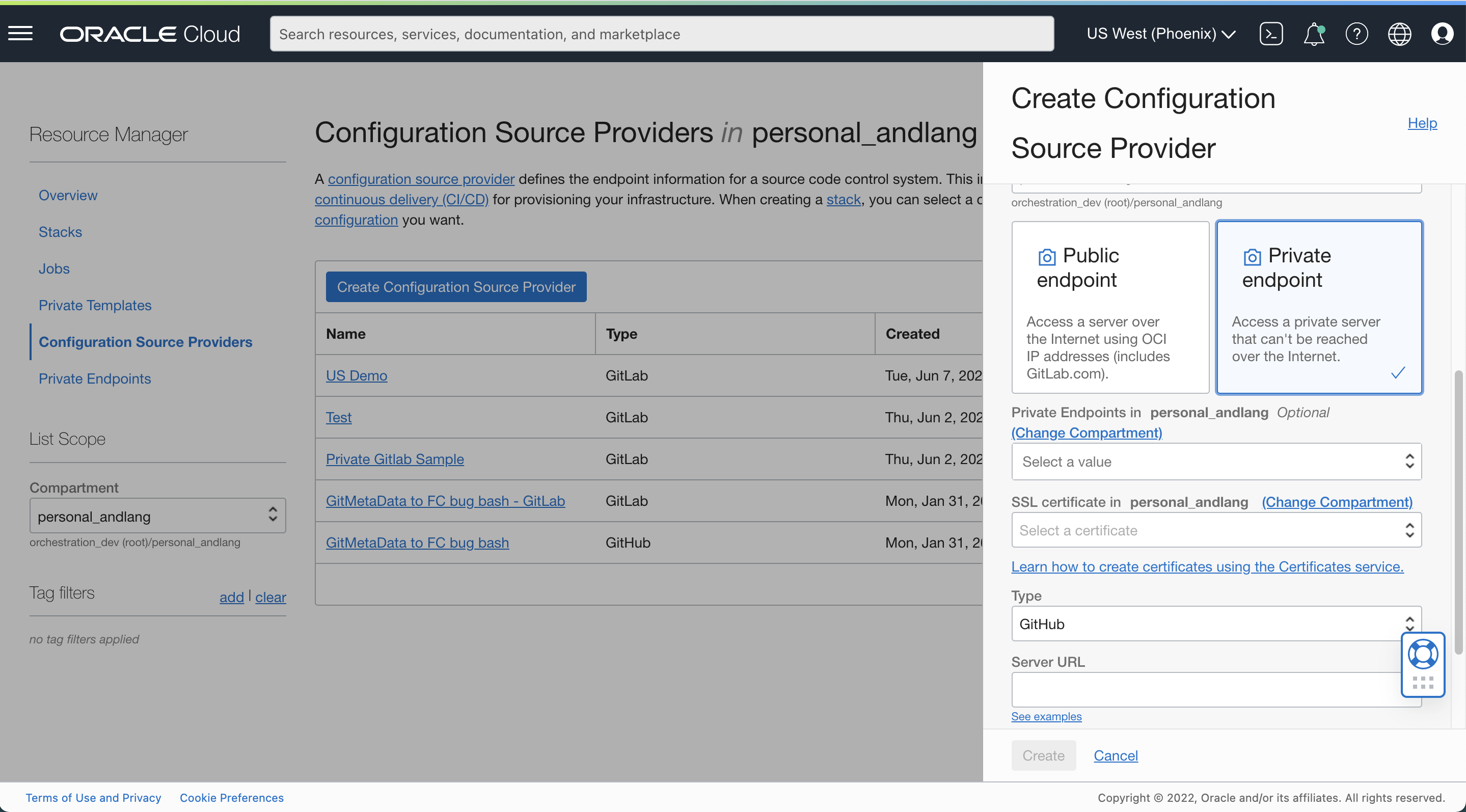Open the user profile avatar menu
Viewport: 1466px width, 812px height.
[x=1443, y=34]
